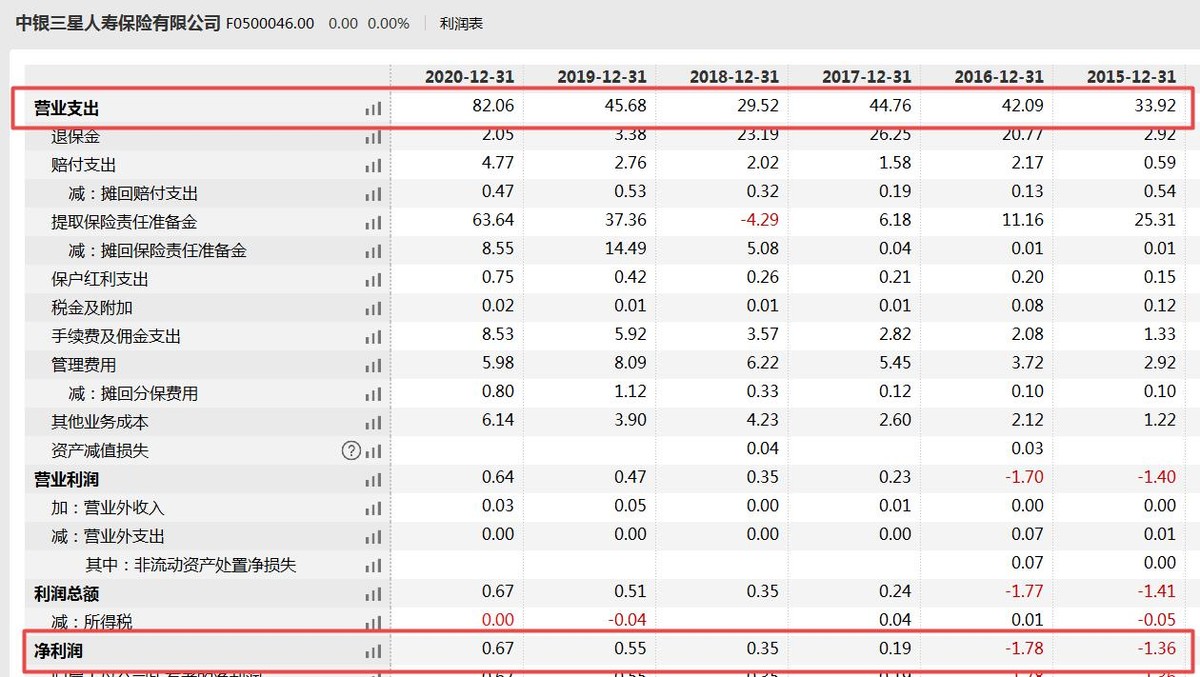Screen dimensions: 1200x677
Task: Click the 手续费及佣金支出 row label
Action: tap(117, 337)
